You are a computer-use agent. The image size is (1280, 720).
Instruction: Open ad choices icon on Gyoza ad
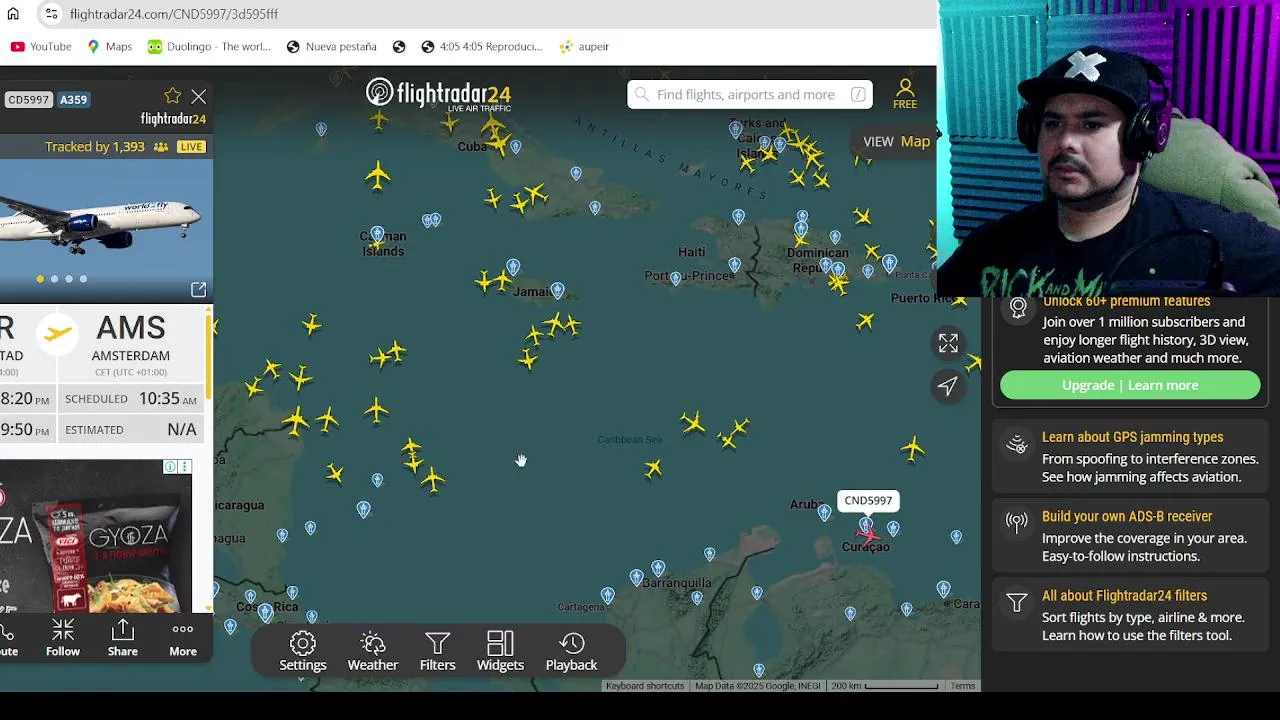point(171,467)
